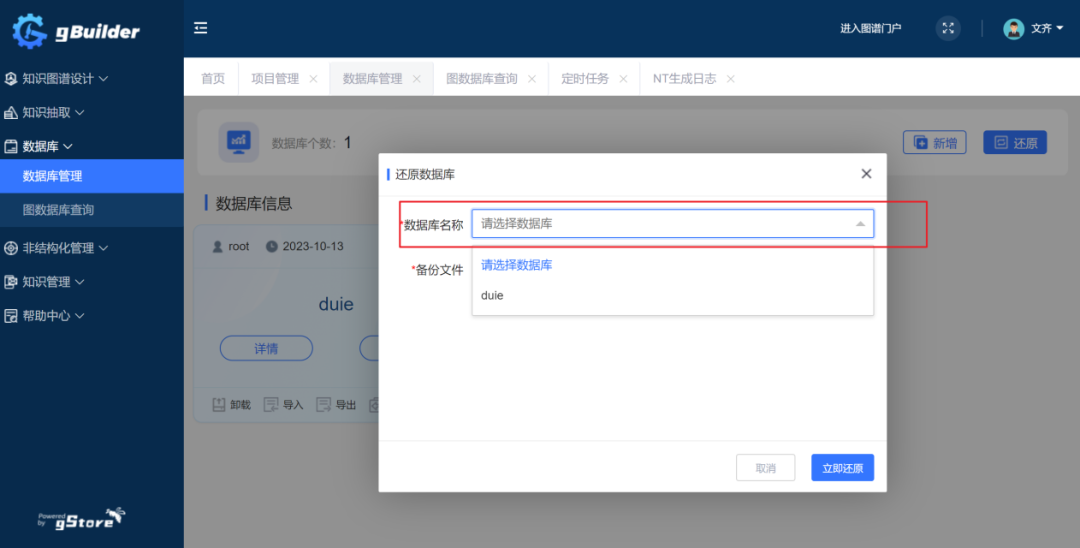
Task: Switch to 项目管理 tab
Action: (x=275, y=78)
